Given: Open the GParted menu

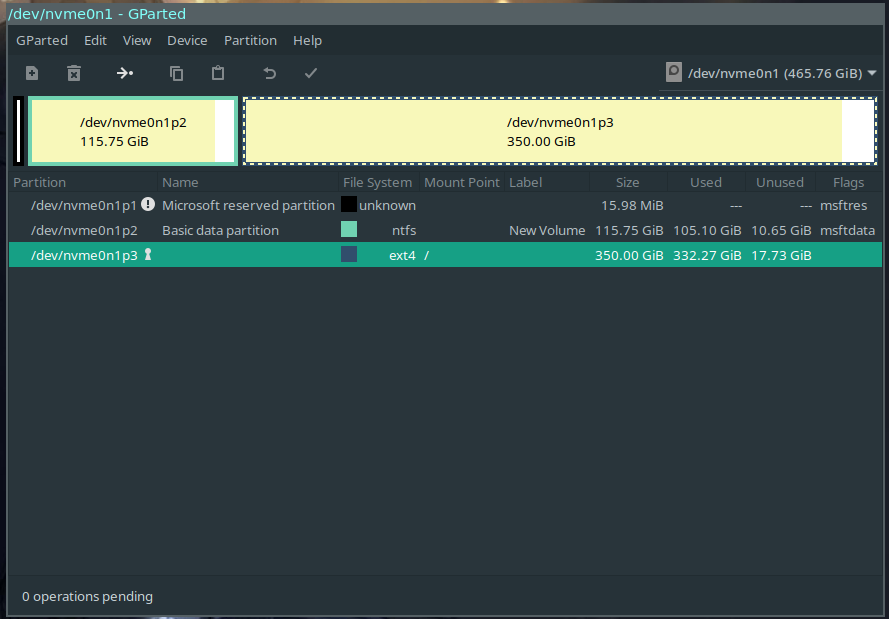Looking at the screenshot, I should 42,41.
